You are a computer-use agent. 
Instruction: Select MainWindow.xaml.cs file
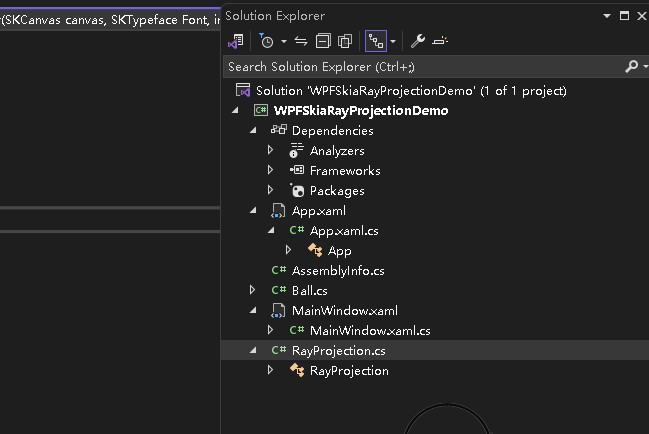[x=370, y=331]
